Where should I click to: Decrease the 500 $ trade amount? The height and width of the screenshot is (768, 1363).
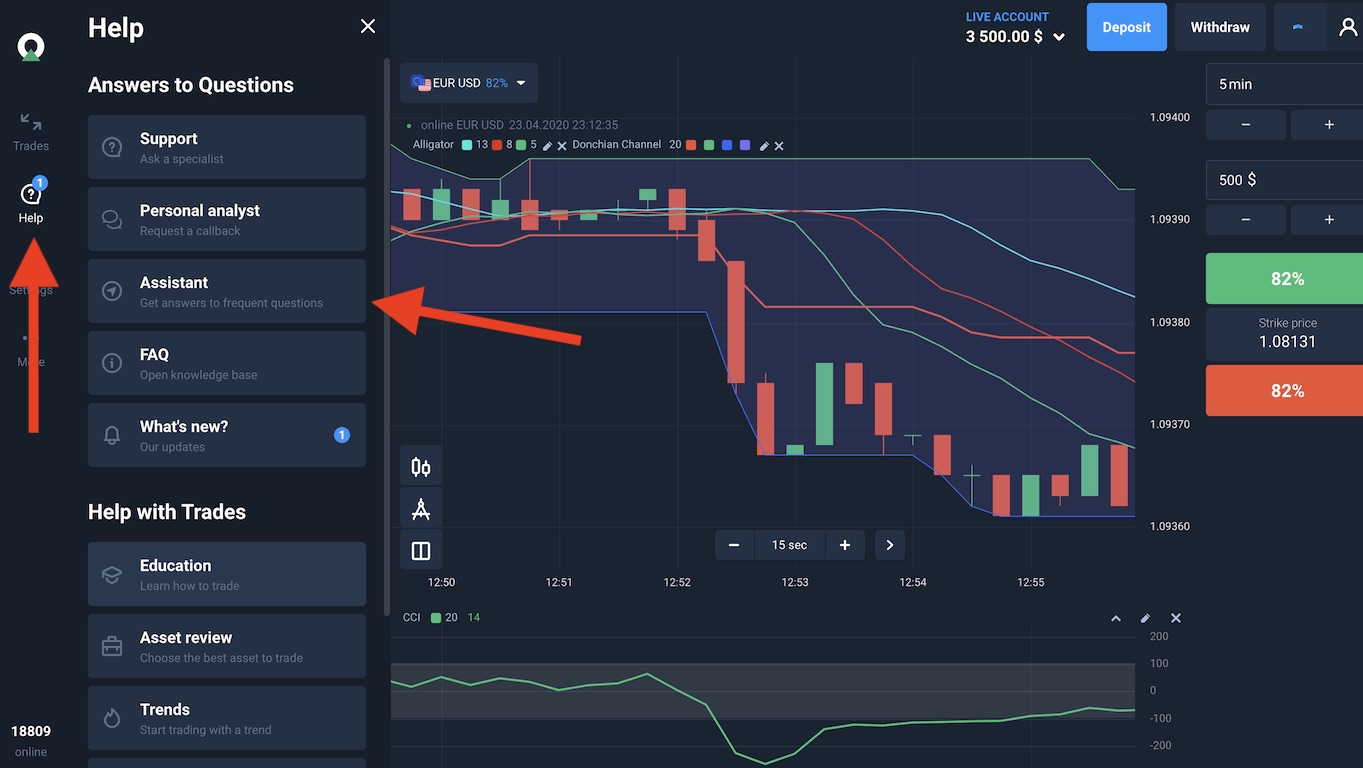click(x=1245, y=219)
